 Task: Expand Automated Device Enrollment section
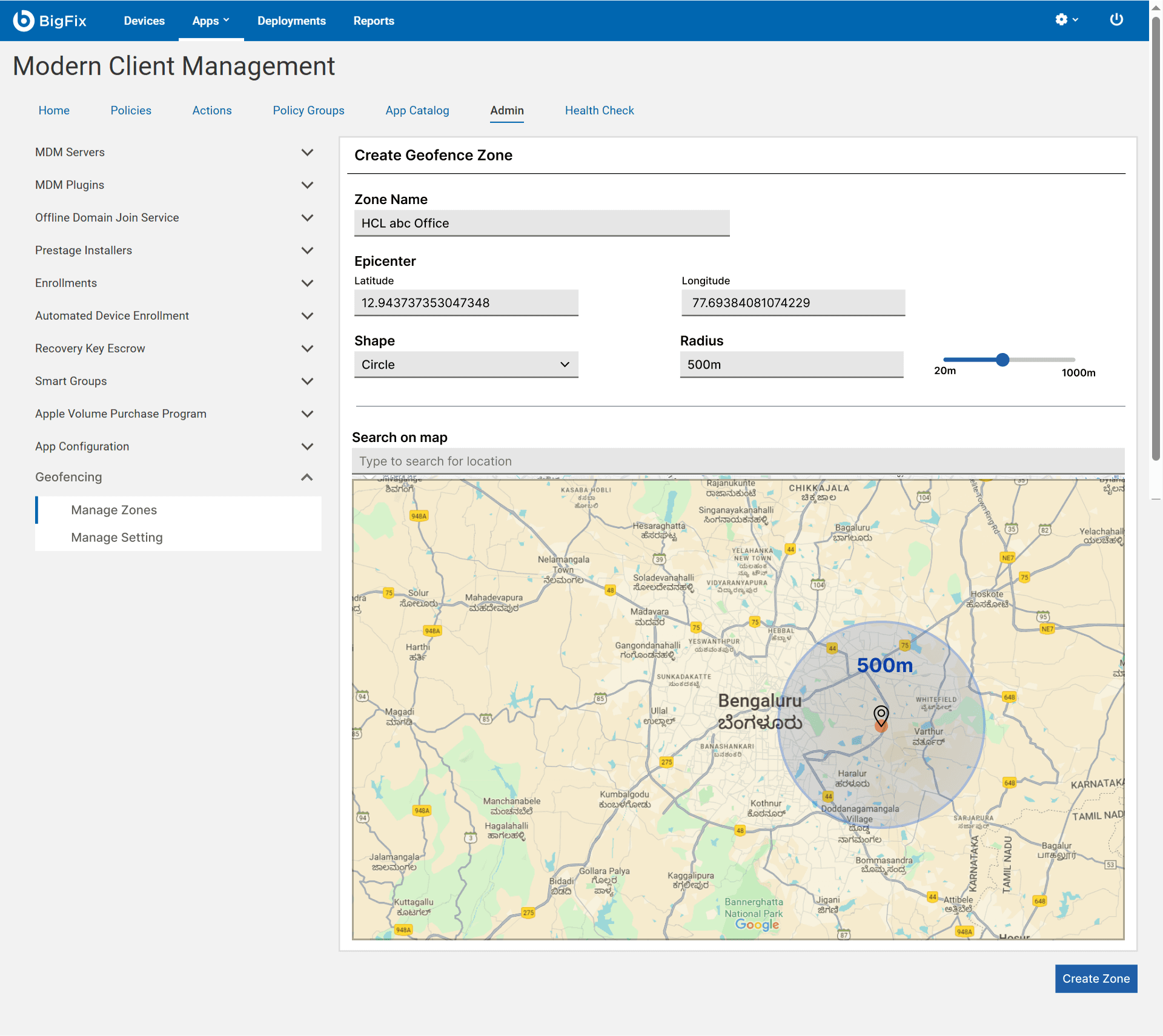(307, 315)
